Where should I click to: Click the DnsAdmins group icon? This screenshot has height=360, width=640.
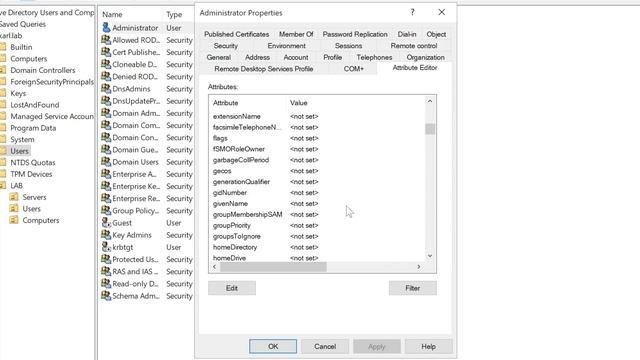(106, 89)
